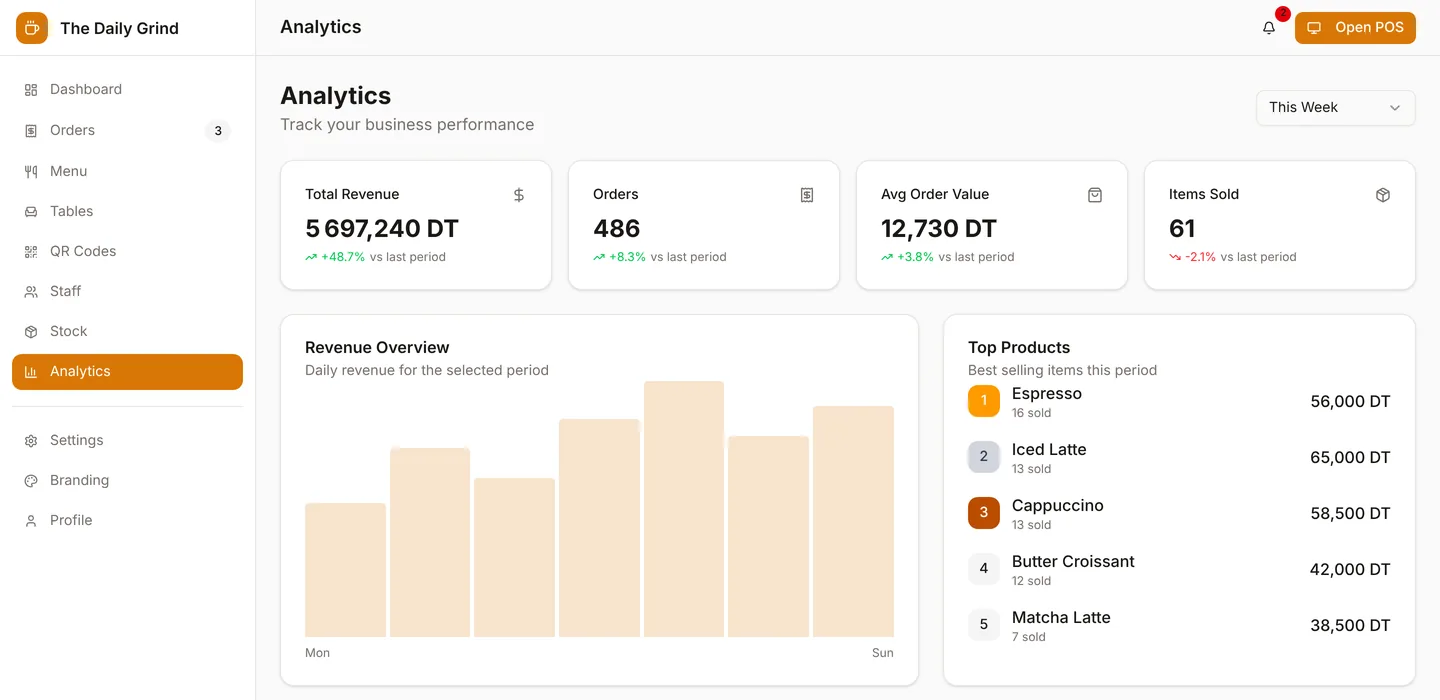This screenshot has height=700, width=1440.
Task: Click the Items Sold value 61
Action: [1182, 229]
